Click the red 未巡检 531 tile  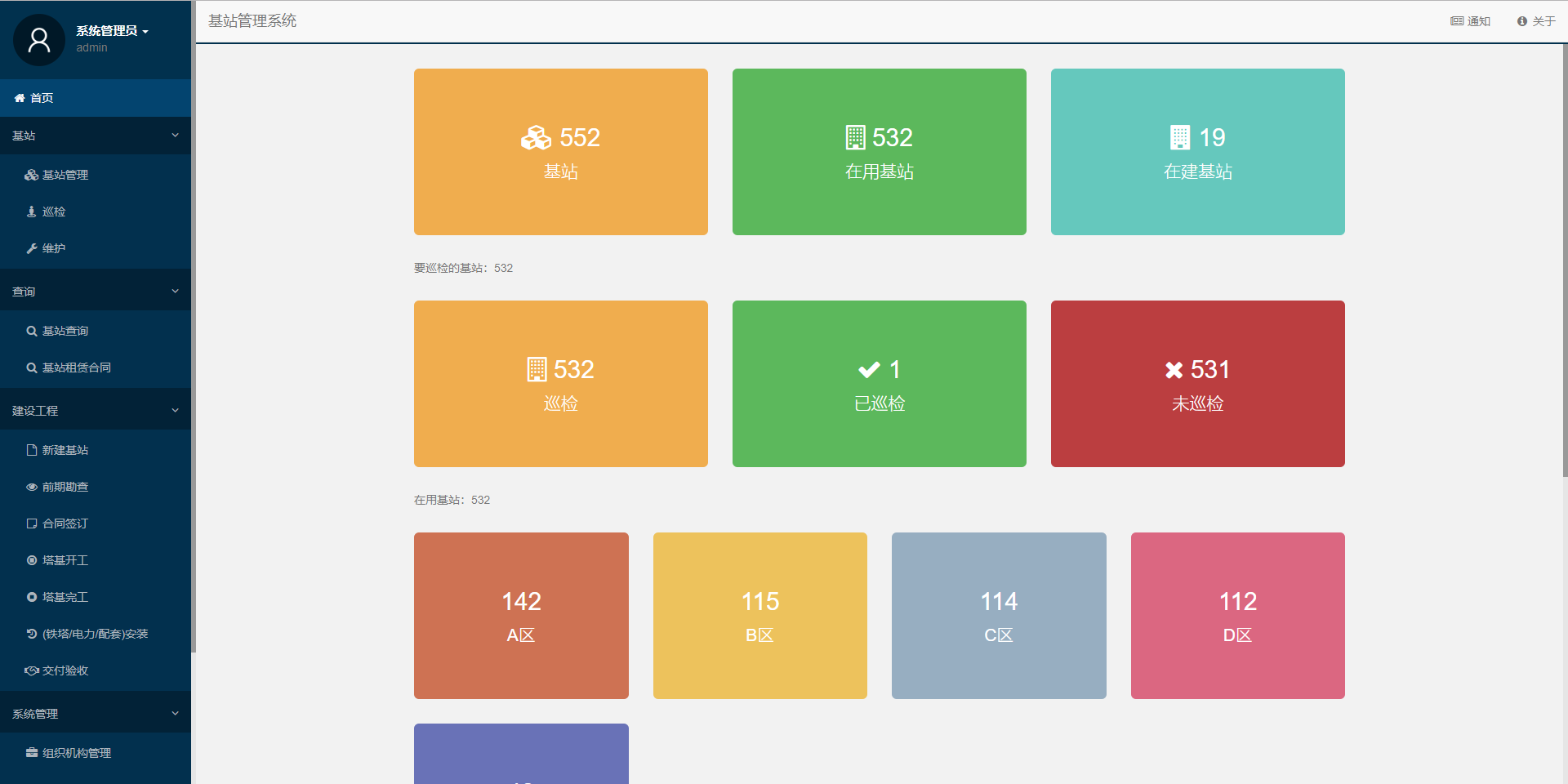point(1197,384)
